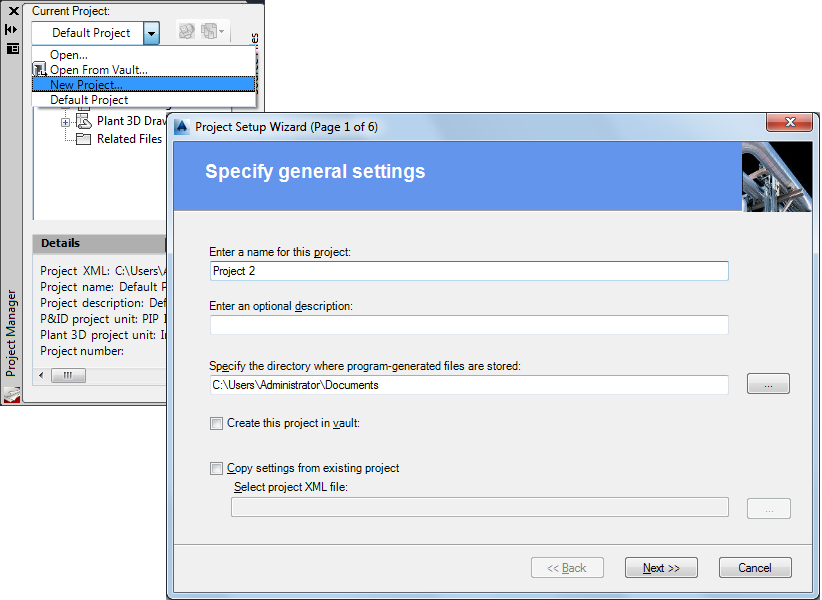Click the piping image in wizard header
Viewport: 822px width, 600px height.
click(x=777, y=177)
